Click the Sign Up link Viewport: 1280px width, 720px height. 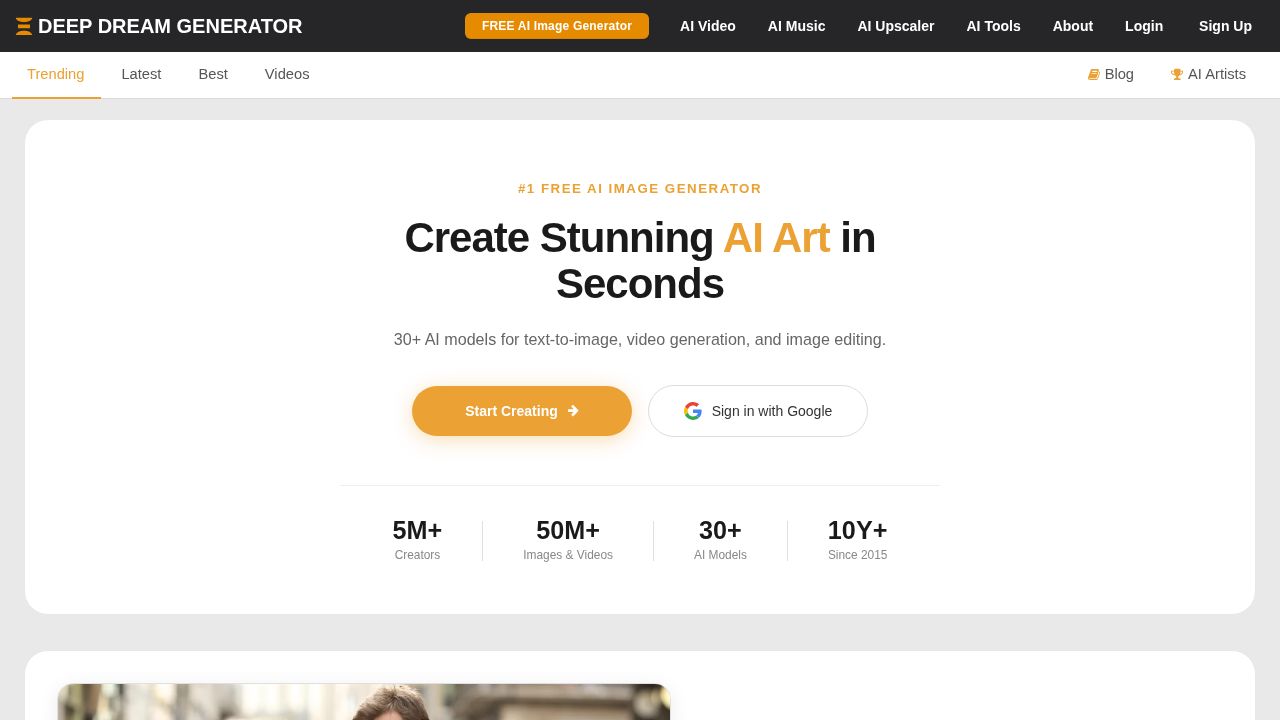click(1225, 26)
